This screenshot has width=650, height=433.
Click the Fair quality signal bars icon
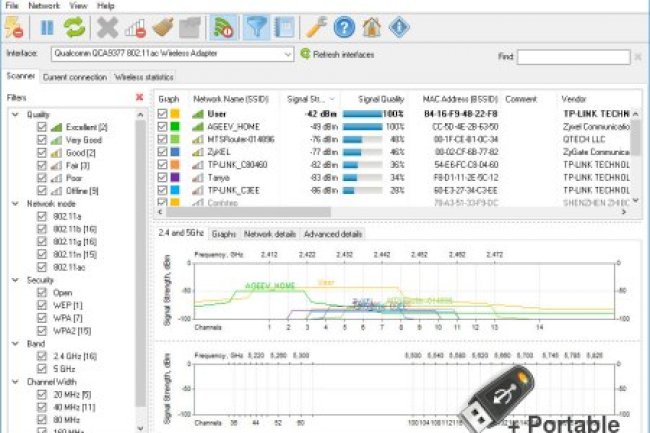(x=56, y=166)
